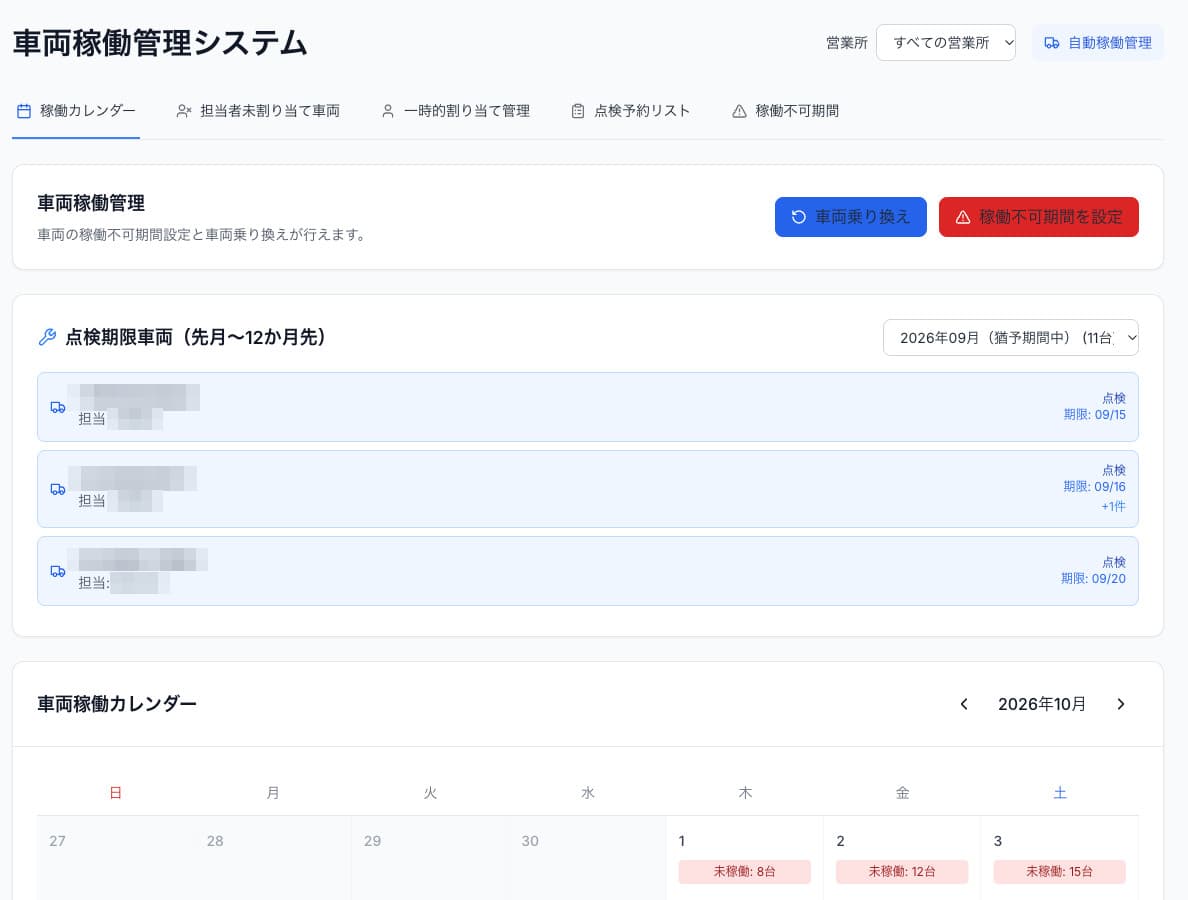Viewport: 1188px width, 900px height.
Task: Click the 期限: 09/15 inspection text
Action: click(x=1094, y=415)
